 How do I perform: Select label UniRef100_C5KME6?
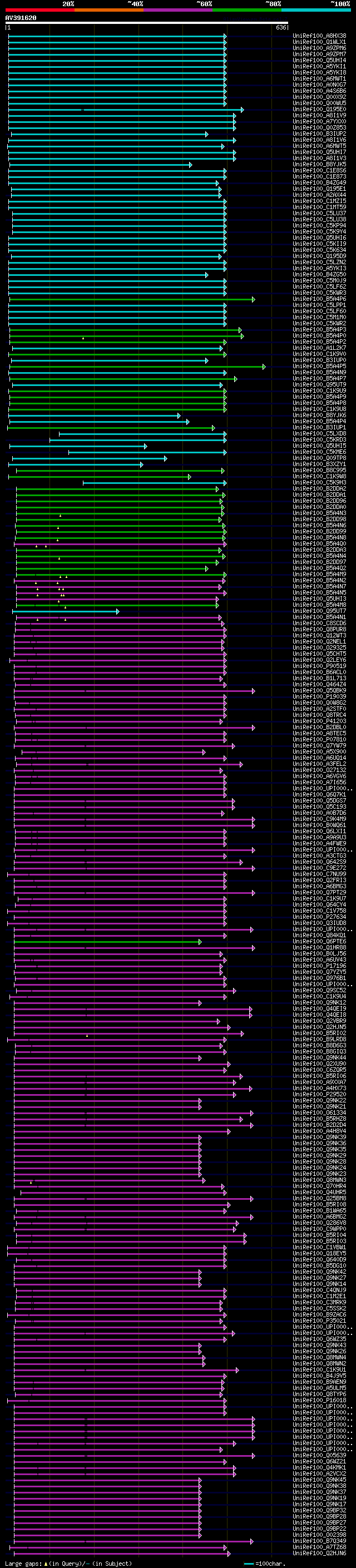coord(319,452)
